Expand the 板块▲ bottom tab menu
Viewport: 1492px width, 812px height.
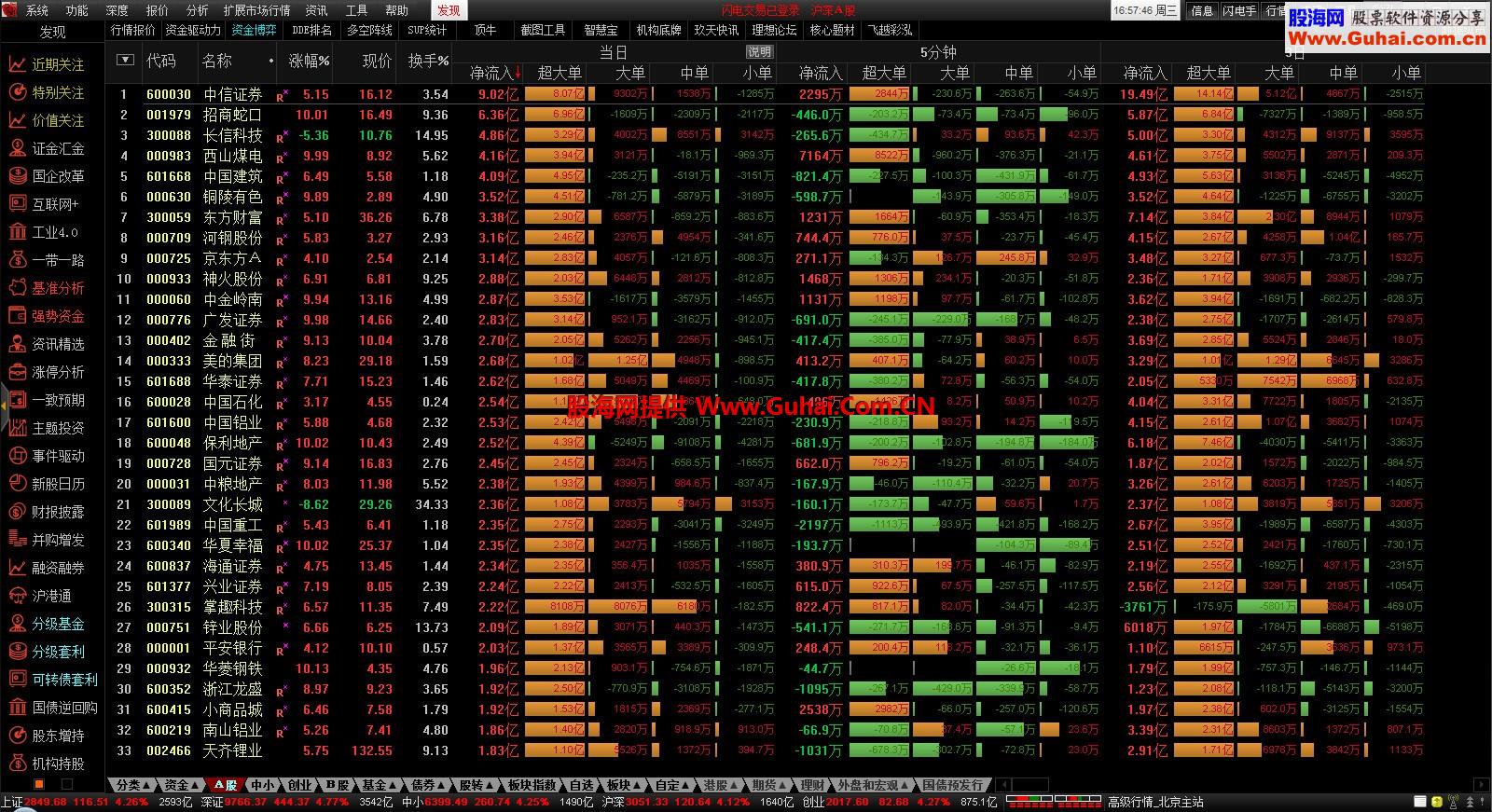click(x=625, y=786)
